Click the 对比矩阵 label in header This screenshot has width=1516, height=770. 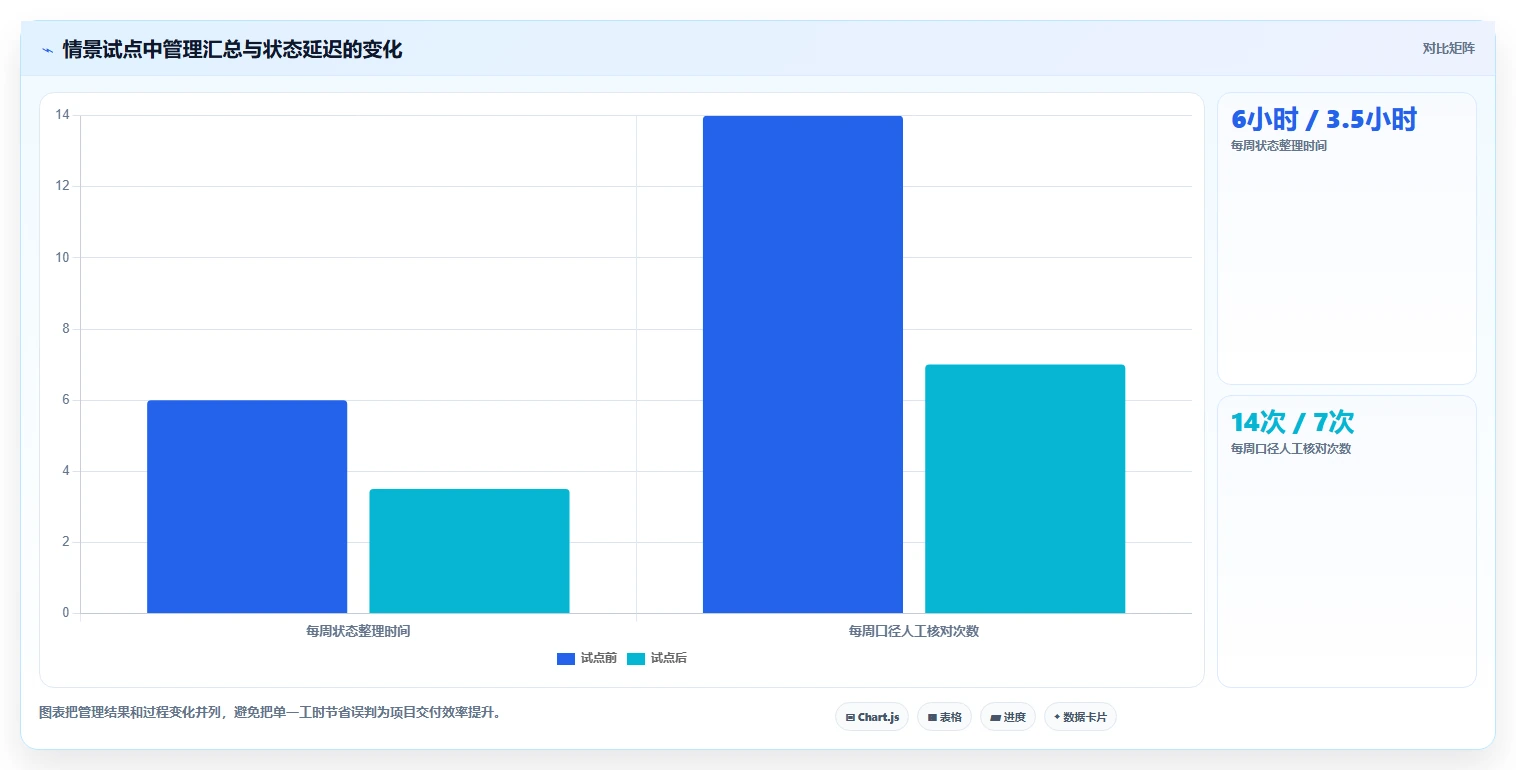click(x=1448, y=48)
